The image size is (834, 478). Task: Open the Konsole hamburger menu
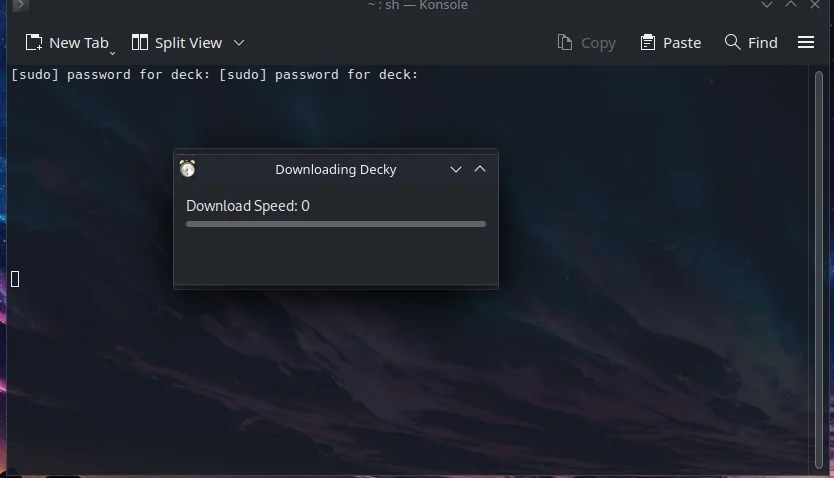806,43
